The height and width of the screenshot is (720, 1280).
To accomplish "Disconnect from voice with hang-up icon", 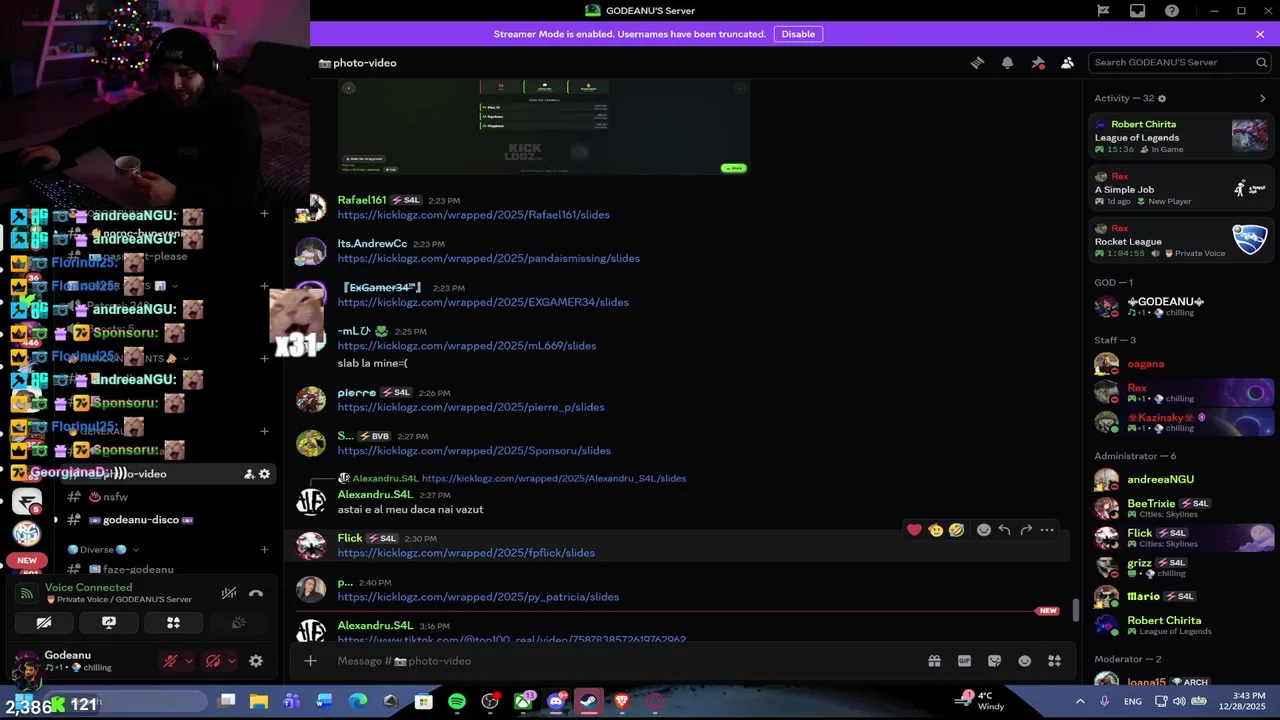I will tap(256, 593).
